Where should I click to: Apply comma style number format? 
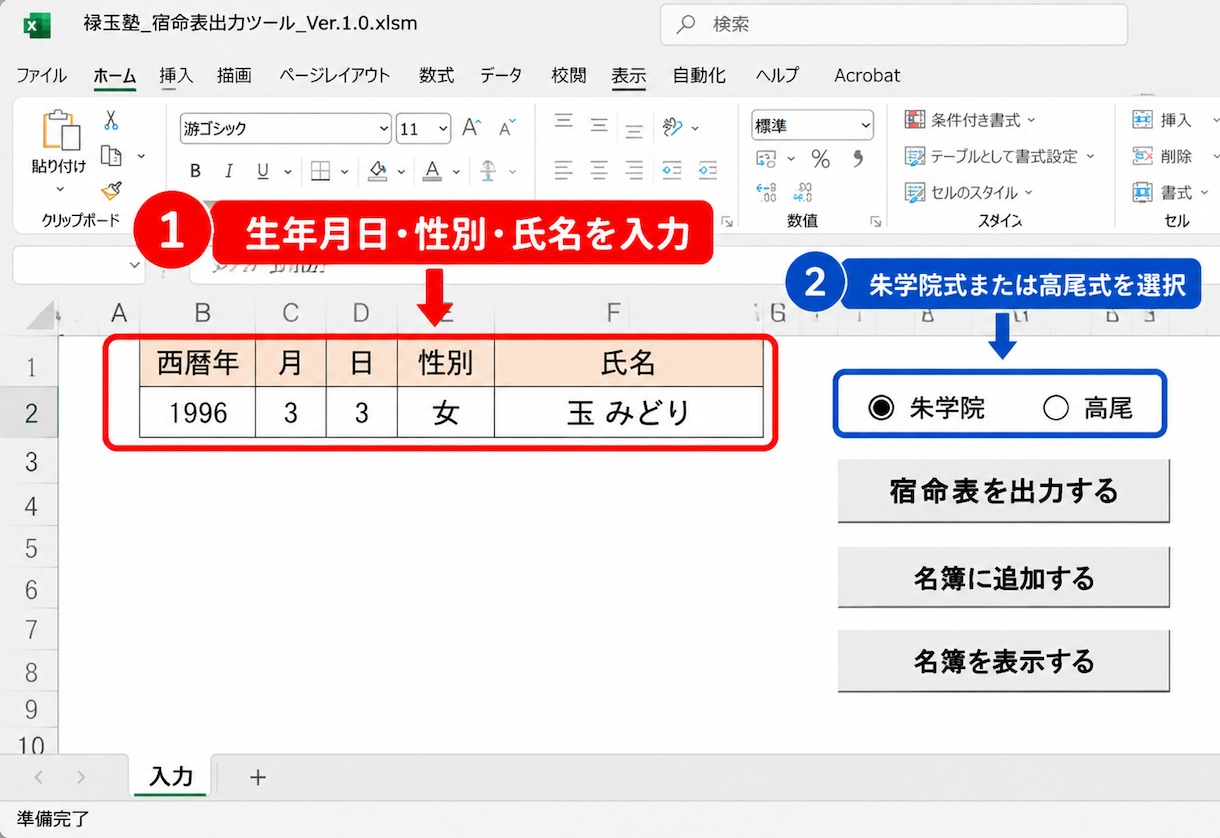[x=858, y=158]
